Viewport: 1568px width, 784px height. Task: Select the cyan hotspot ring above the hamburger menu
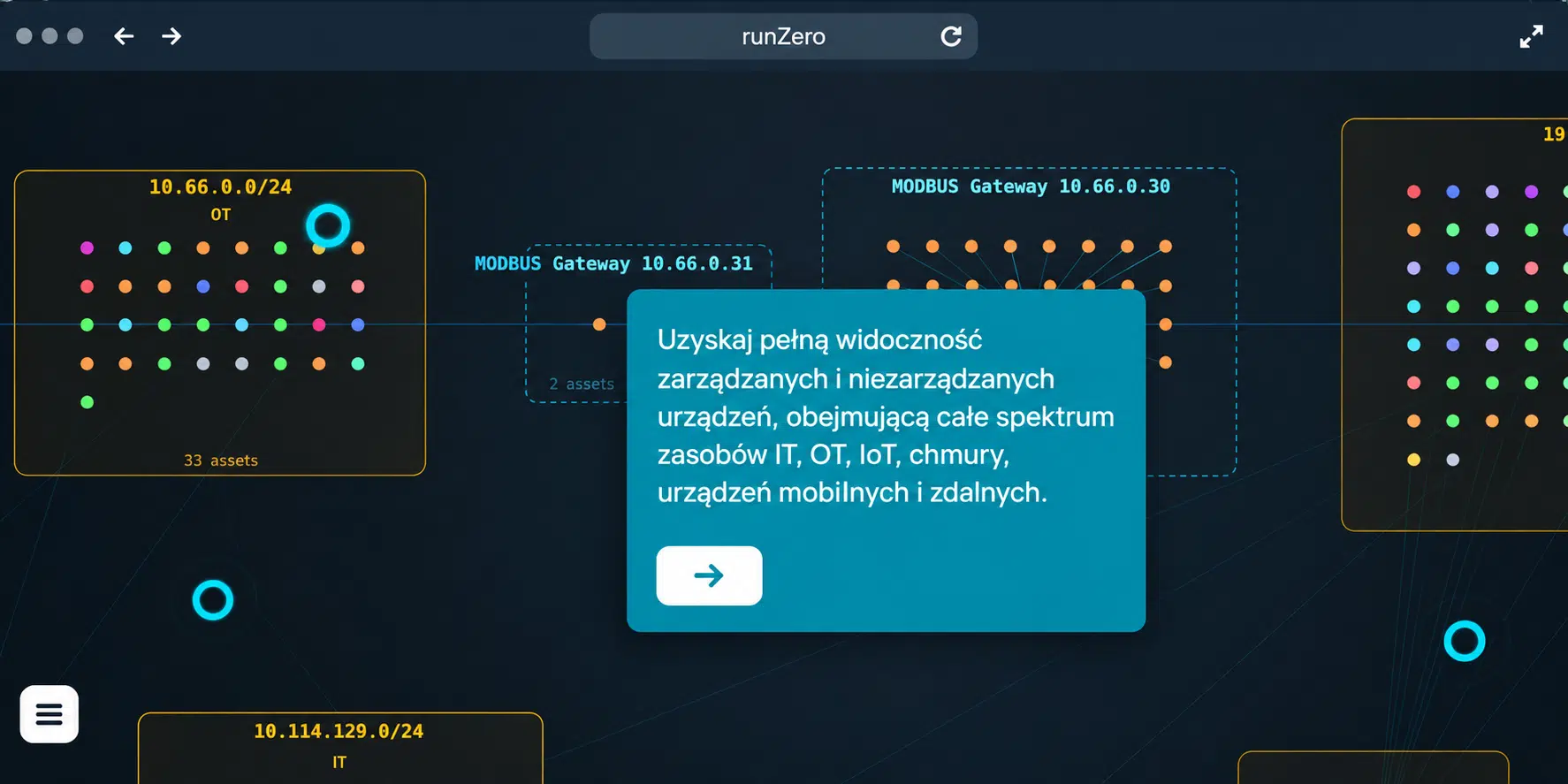pyautogui.click(x=213, y=600)
